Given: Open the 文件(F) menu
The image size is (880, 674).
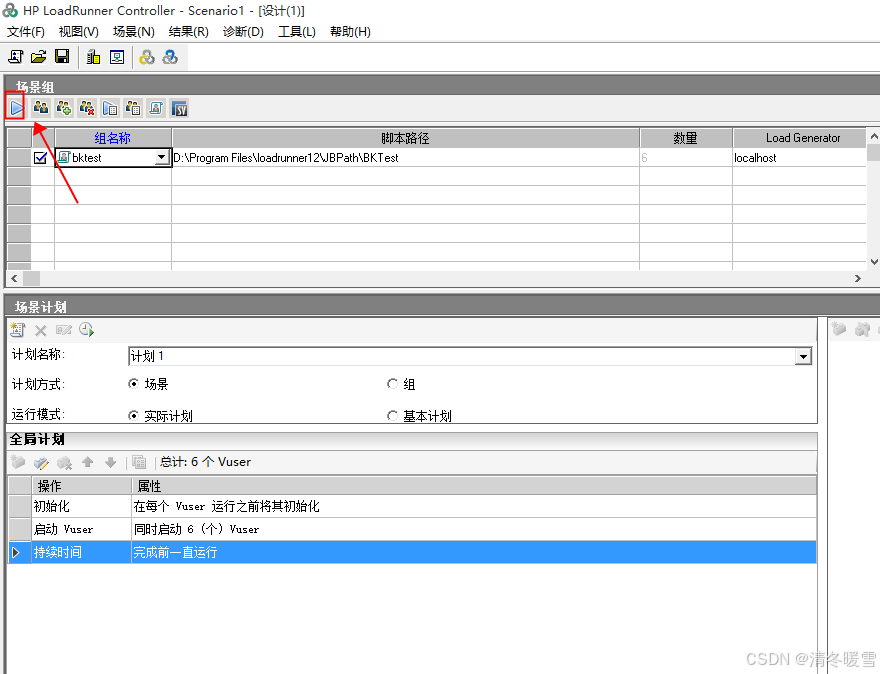Looking at the screenshot, I should click(26, 32).
